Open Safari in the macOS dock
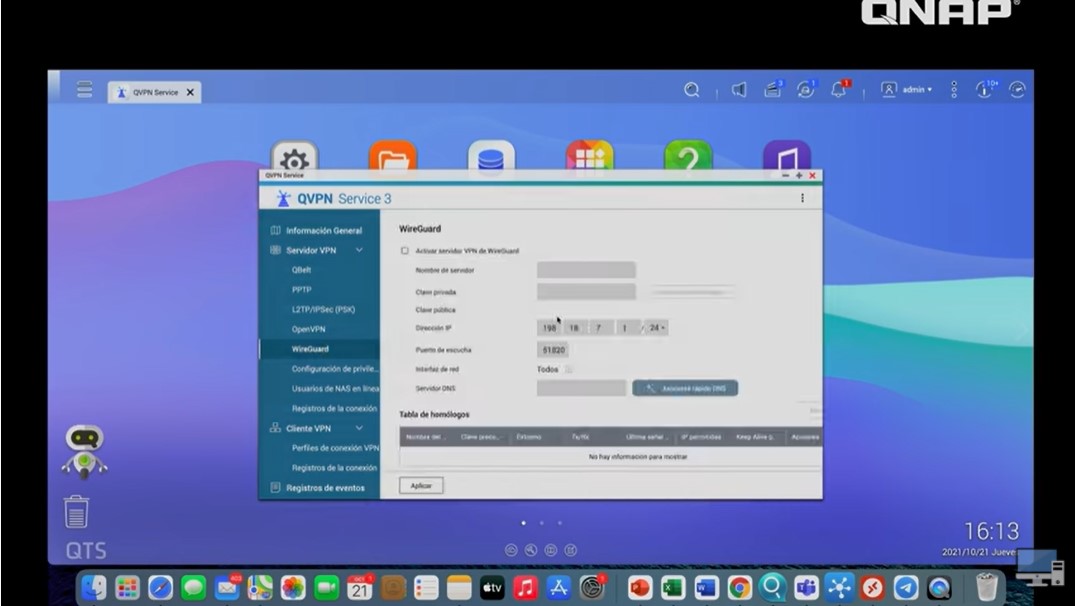The width and height of the screenshot is (1075, 606). pyautogui.click(x=160, y=587)
